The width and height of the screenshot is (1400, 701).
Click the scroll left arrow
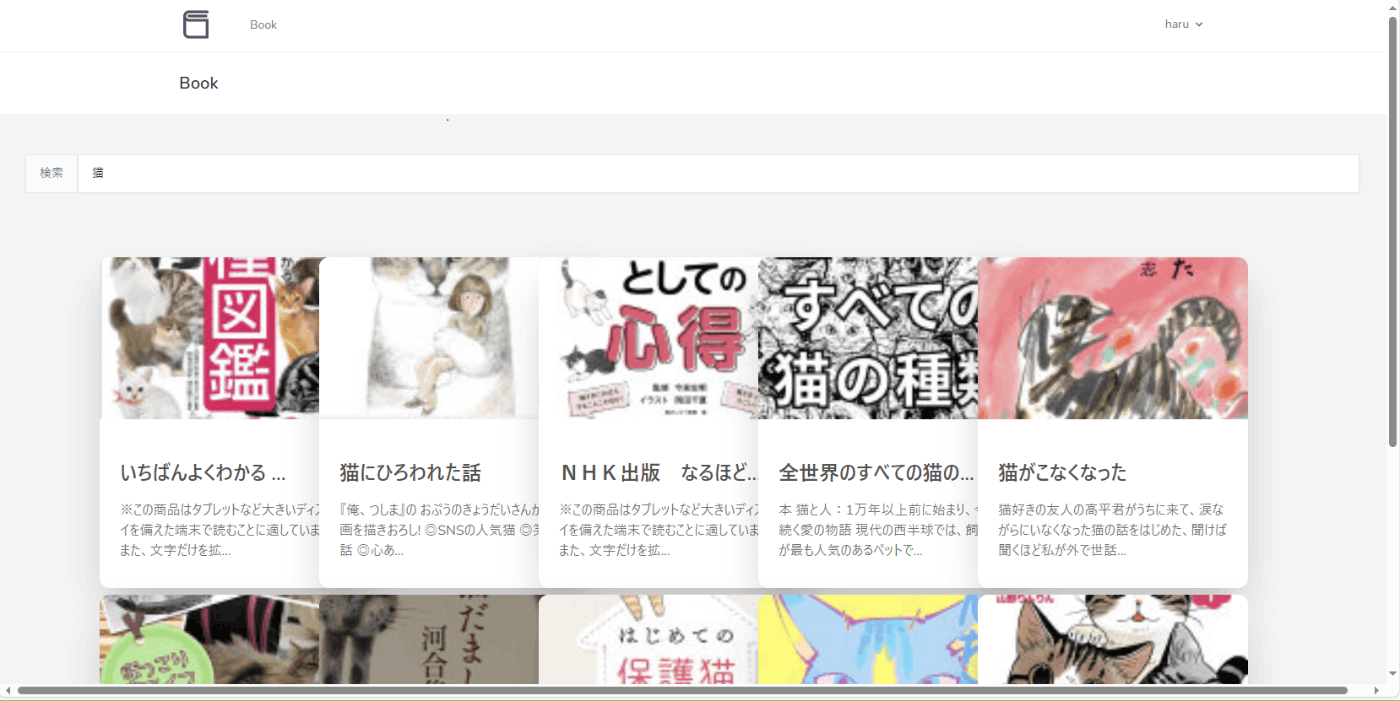[8, 690]
